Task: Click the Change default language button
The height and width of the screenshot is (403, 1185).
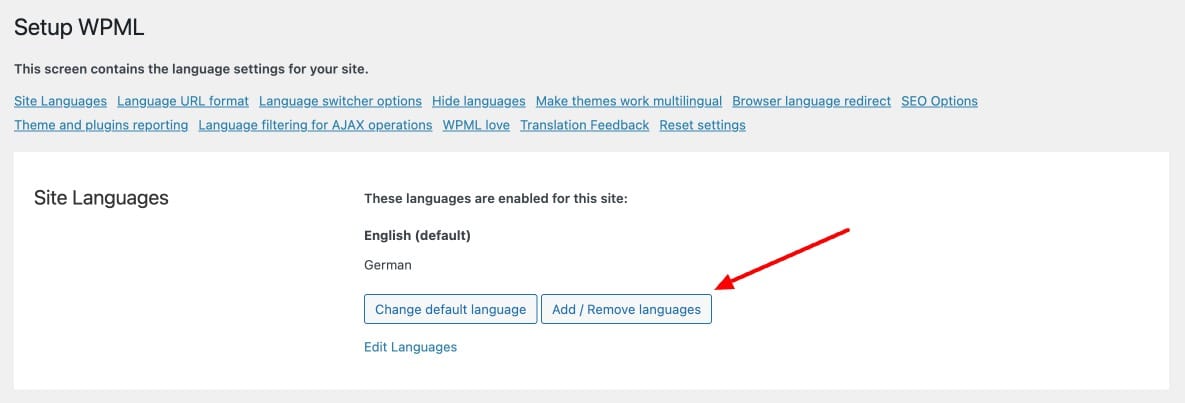Action: (450, 309)
